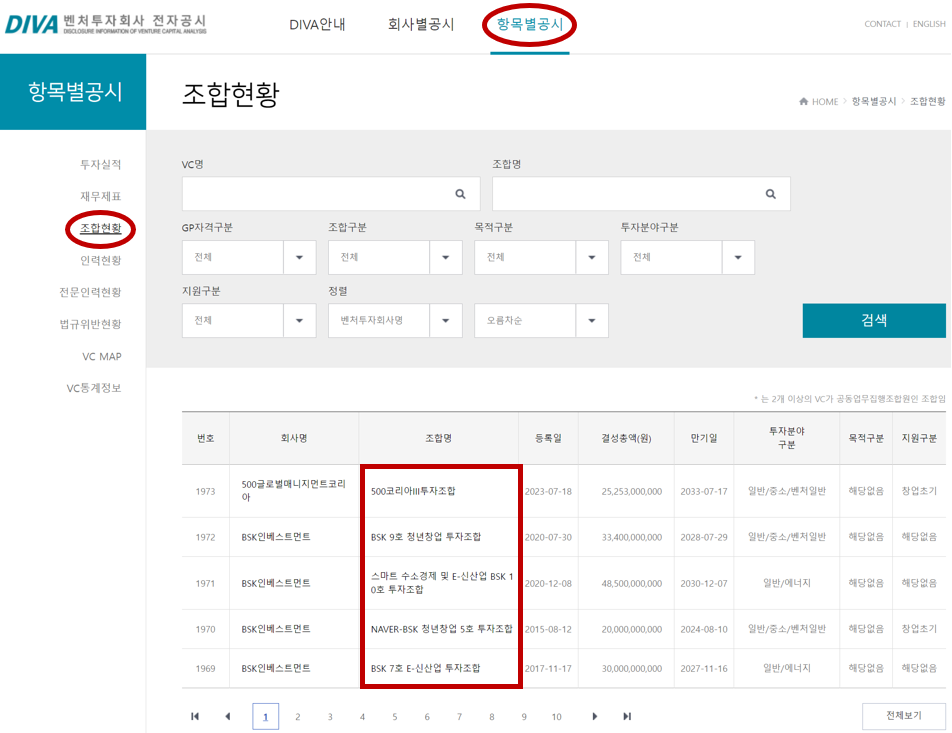Click the CONTACT link

coord(883,24)
